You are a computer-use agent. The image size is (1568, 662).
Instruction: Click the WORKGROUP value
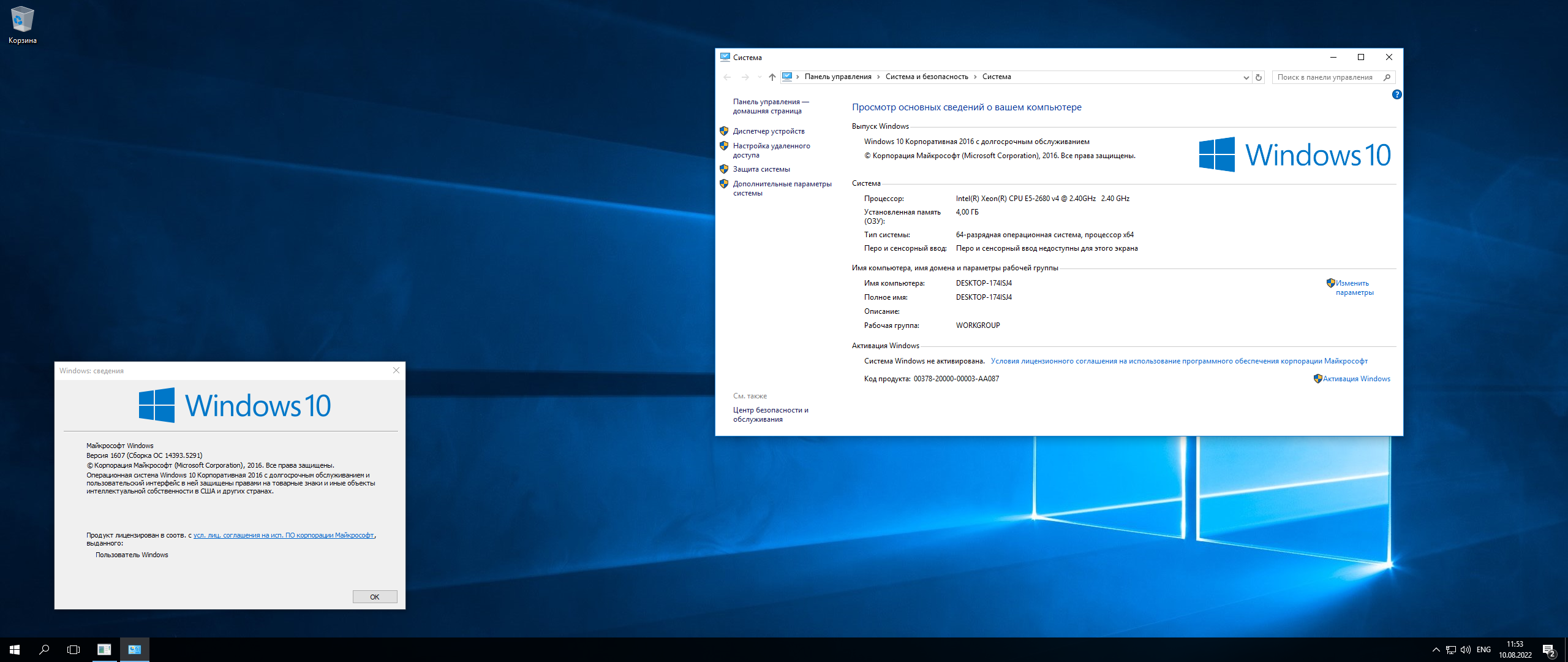tap(978, 325)
